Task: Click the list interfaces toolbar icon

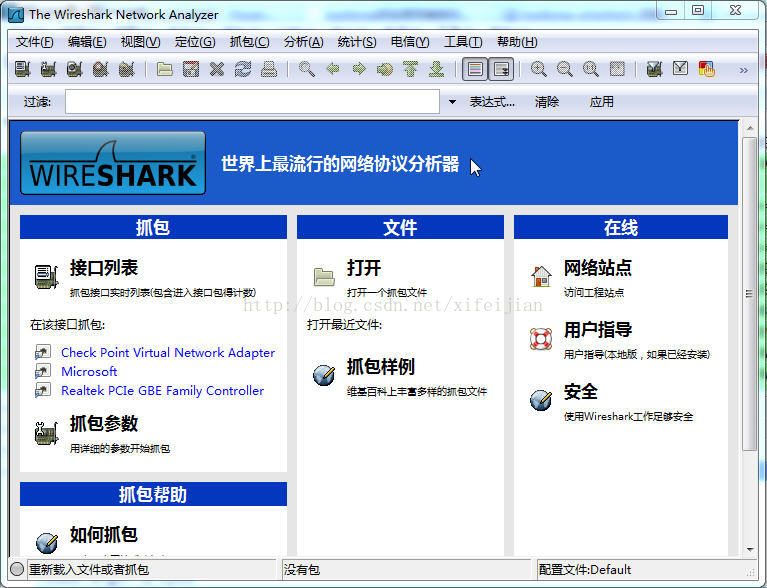Action: click(22, 69)
